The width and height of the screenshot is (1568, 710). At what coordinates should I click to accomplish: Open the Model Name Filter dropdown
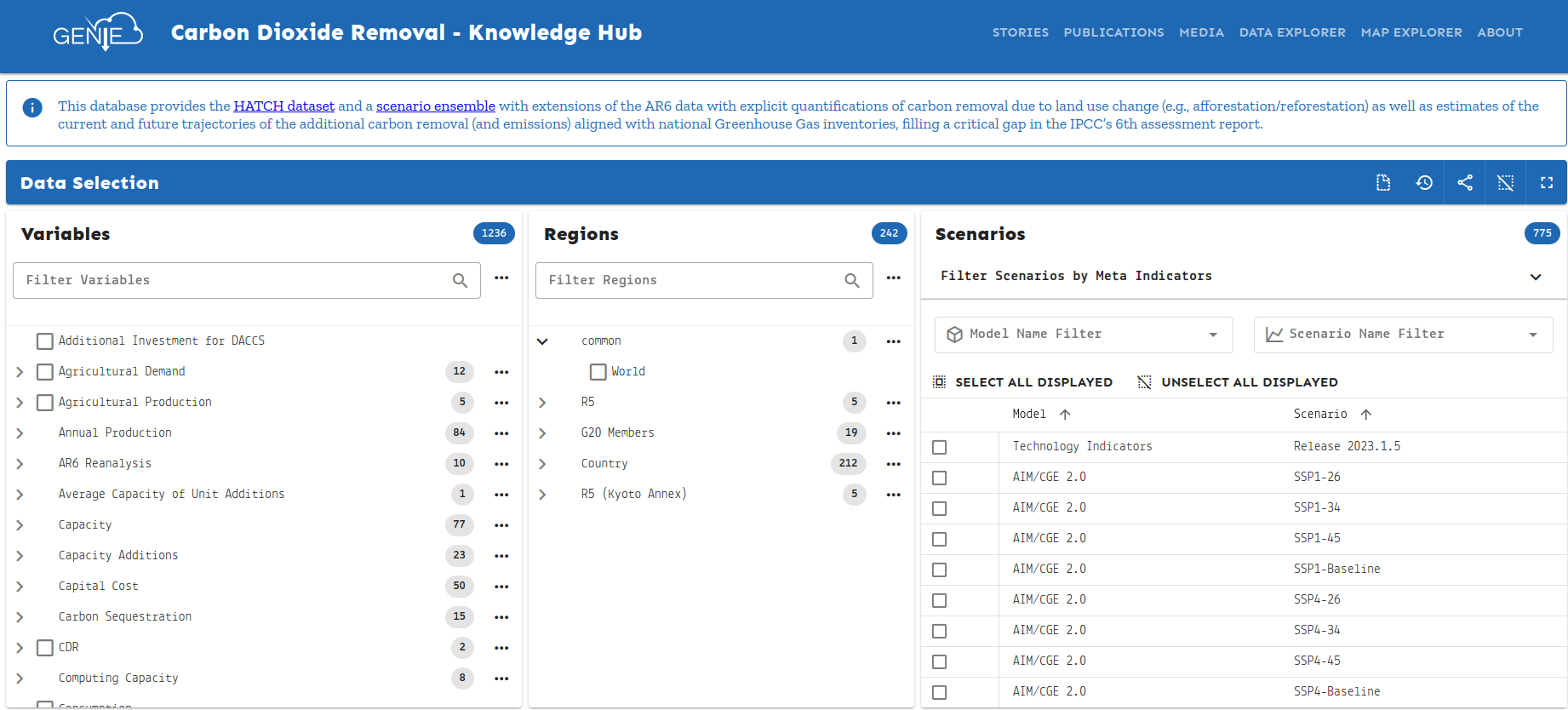pos(1083,335)
